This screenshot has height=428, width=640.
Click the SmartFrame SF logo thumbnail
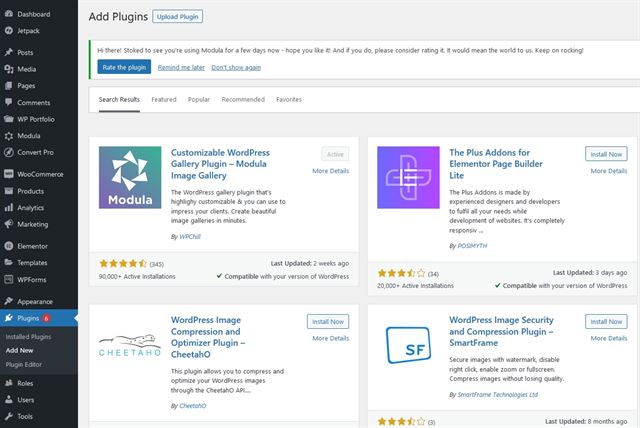[x=408, y=345]
